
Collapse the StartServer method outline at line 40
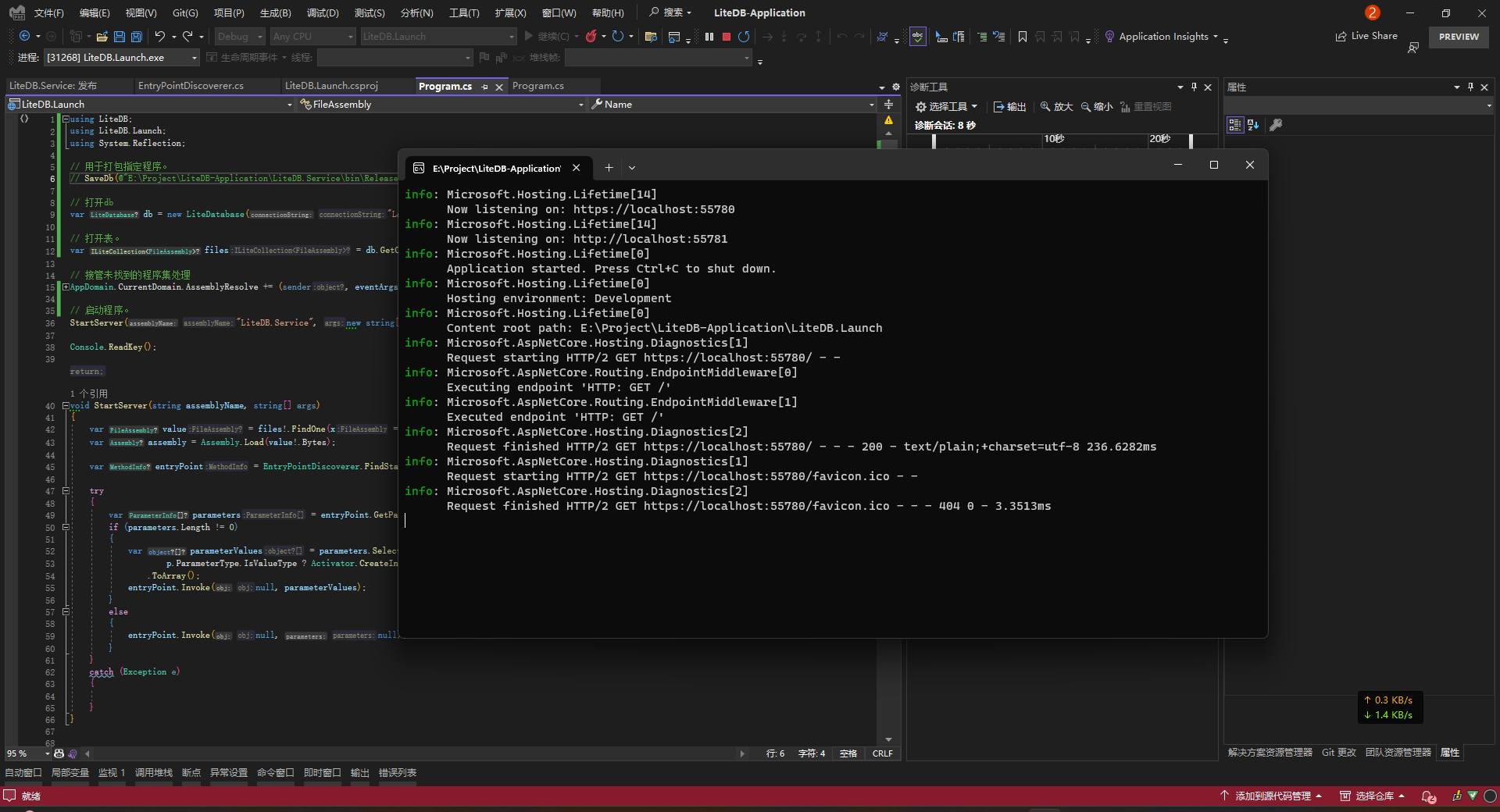coord(66,406)
